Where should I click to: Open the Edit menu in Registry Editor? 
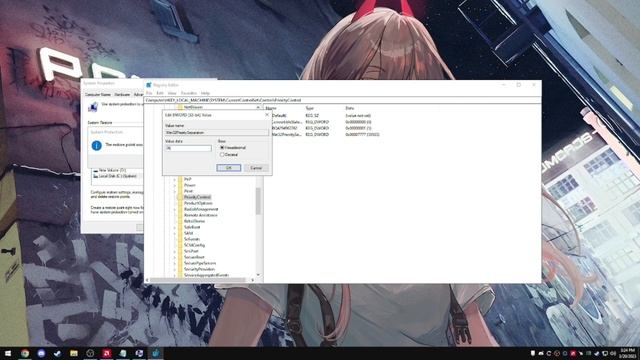[x=160, y=93]
